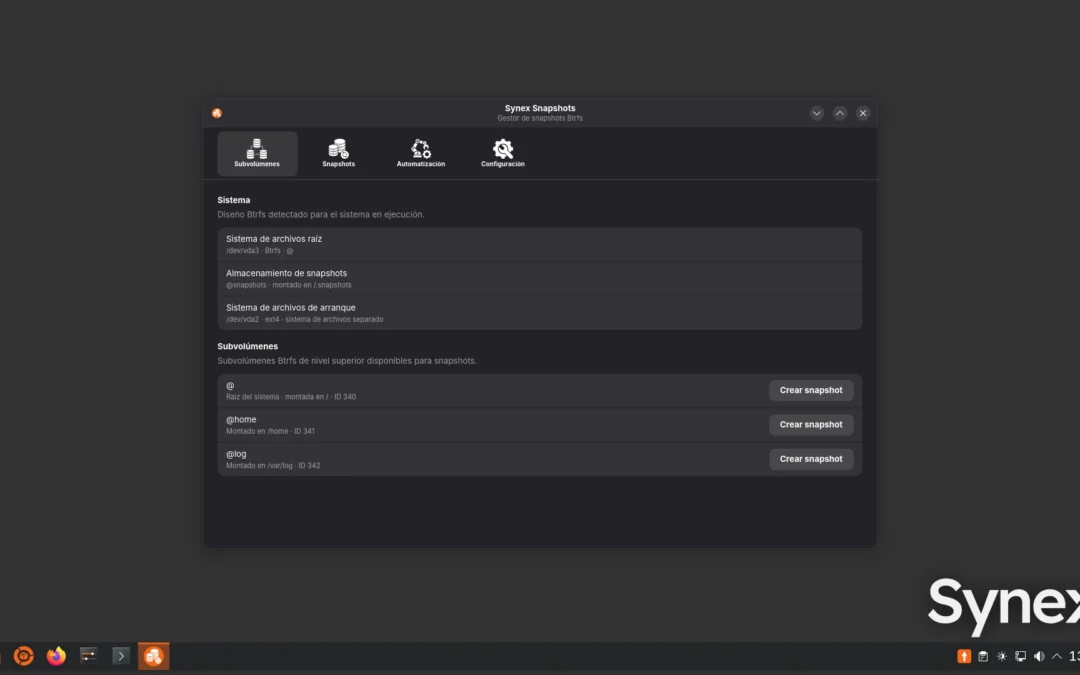Create a snapshot of @home

pyautogui.click(x=811, y=425)
